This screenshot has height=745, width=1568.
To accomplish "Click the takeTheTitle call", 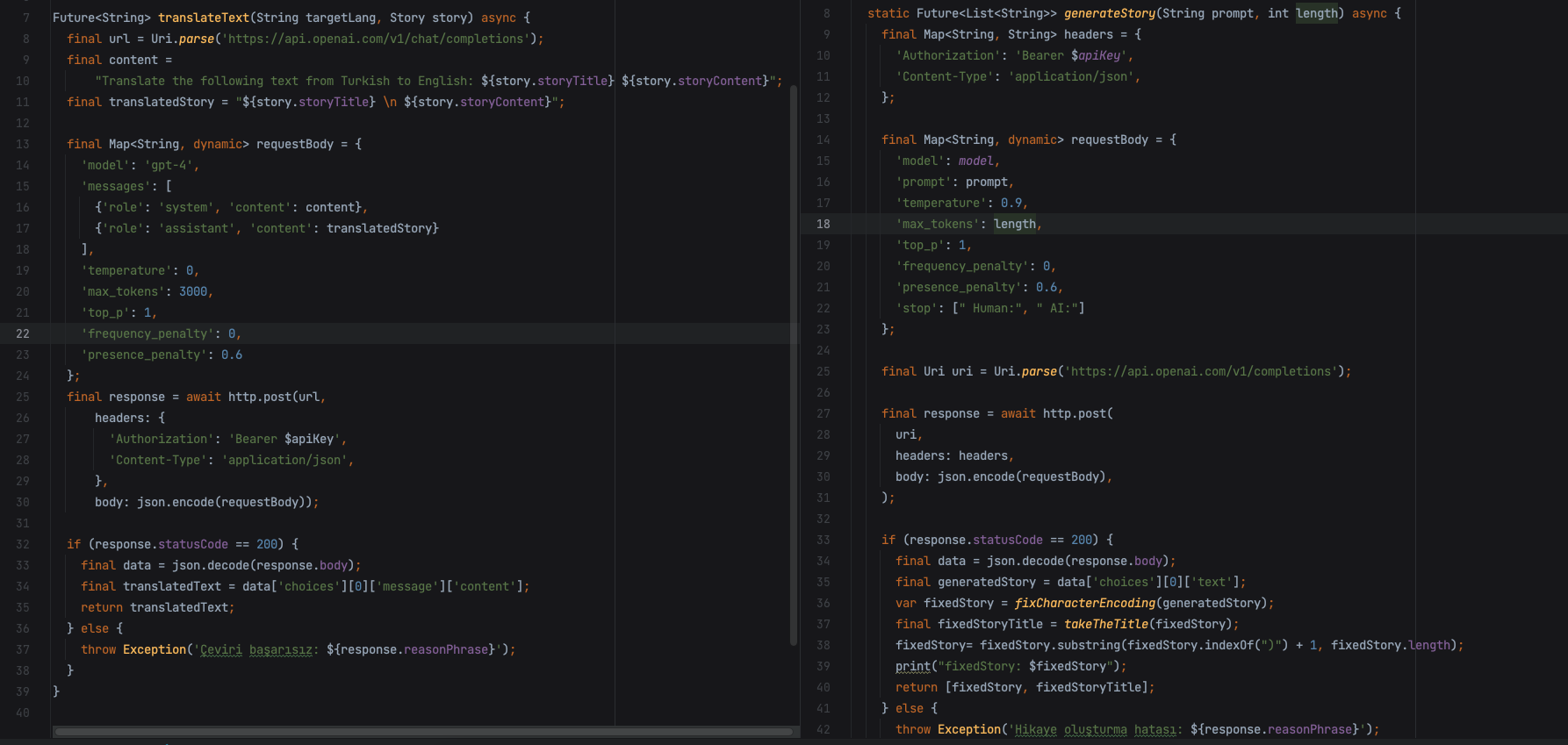I will pos(1106,624).
